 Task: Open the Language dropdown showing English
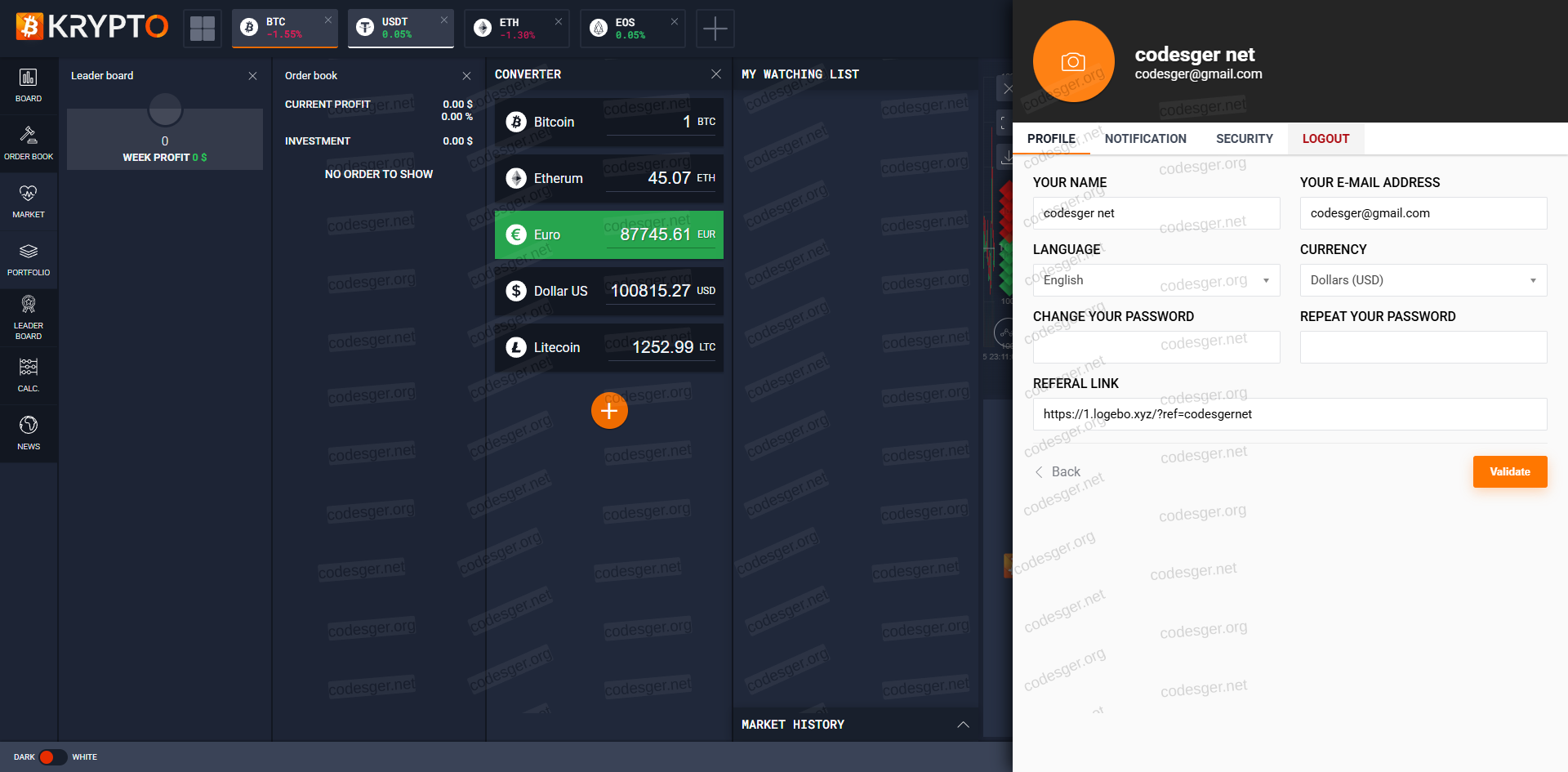(x=1156, y=280)
